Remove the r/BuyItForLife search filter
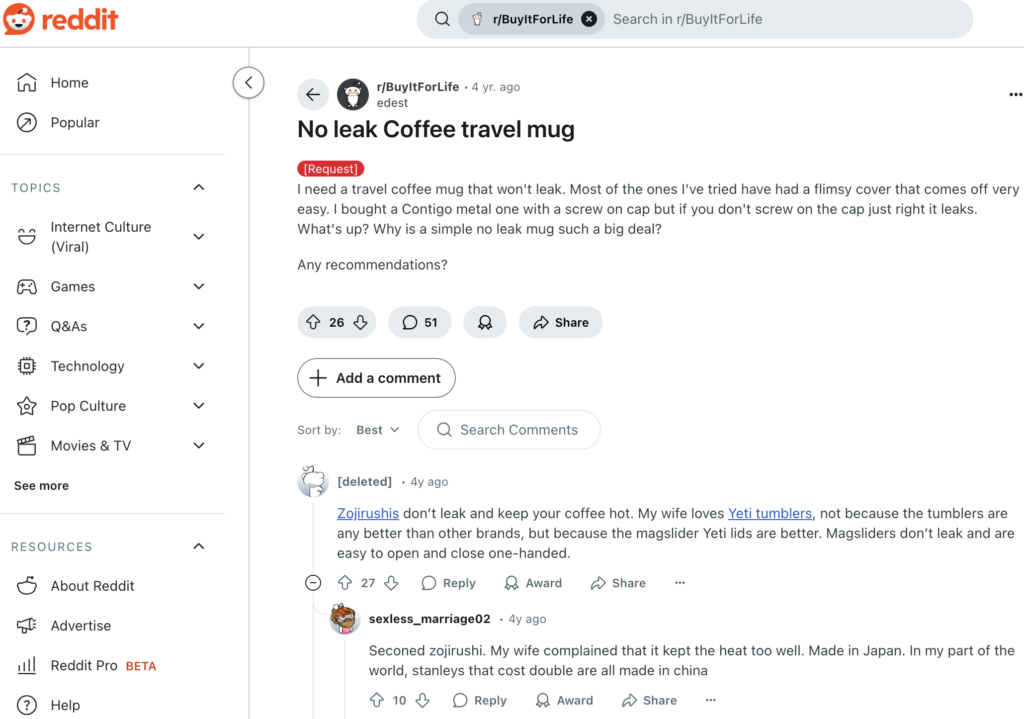Viewport: 1024px width, 719px height. pos(589,19)
